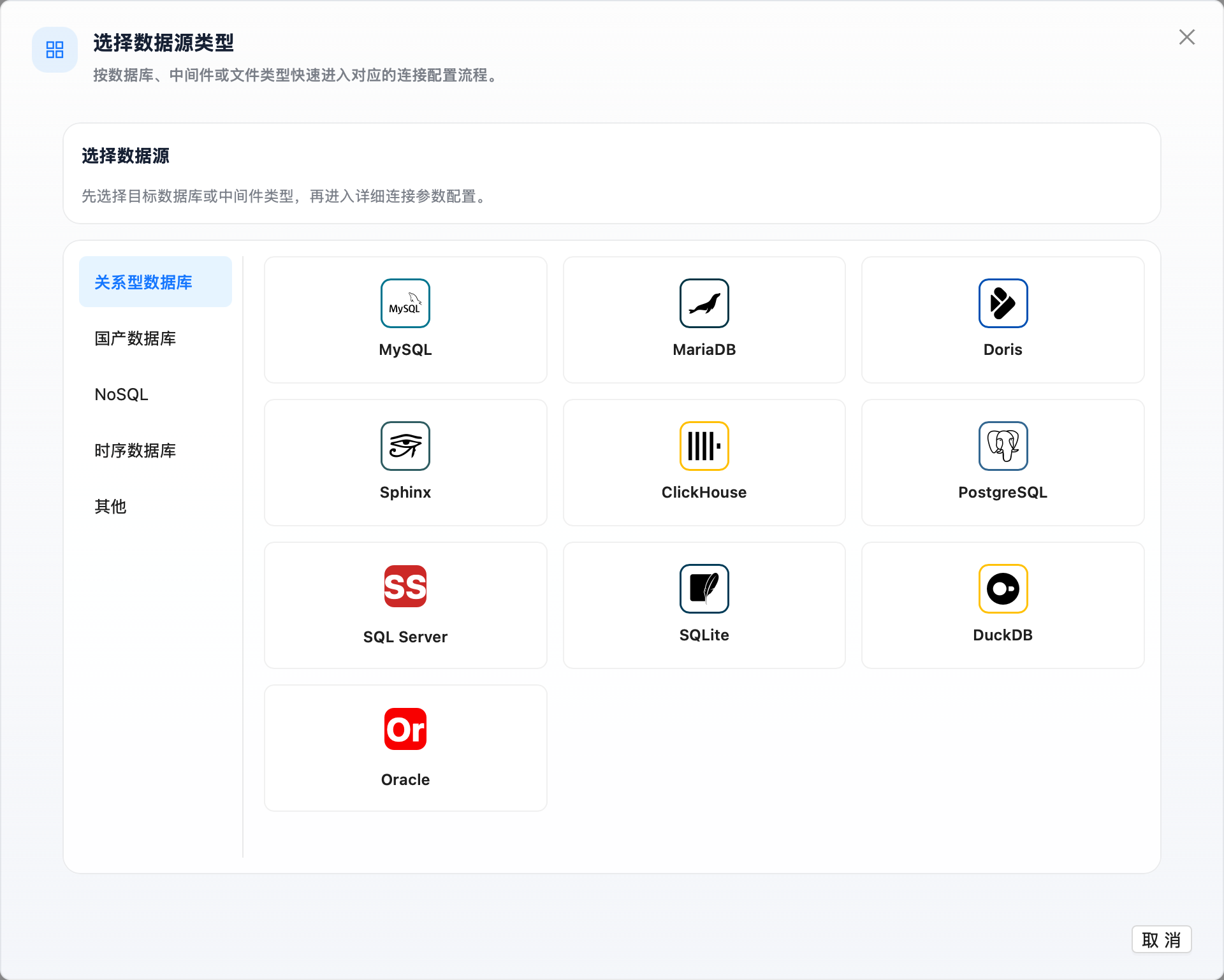Choose the MariaDB label text
Image resolution: width=1224 pixels, height=980 pixels.
point(704,349)
